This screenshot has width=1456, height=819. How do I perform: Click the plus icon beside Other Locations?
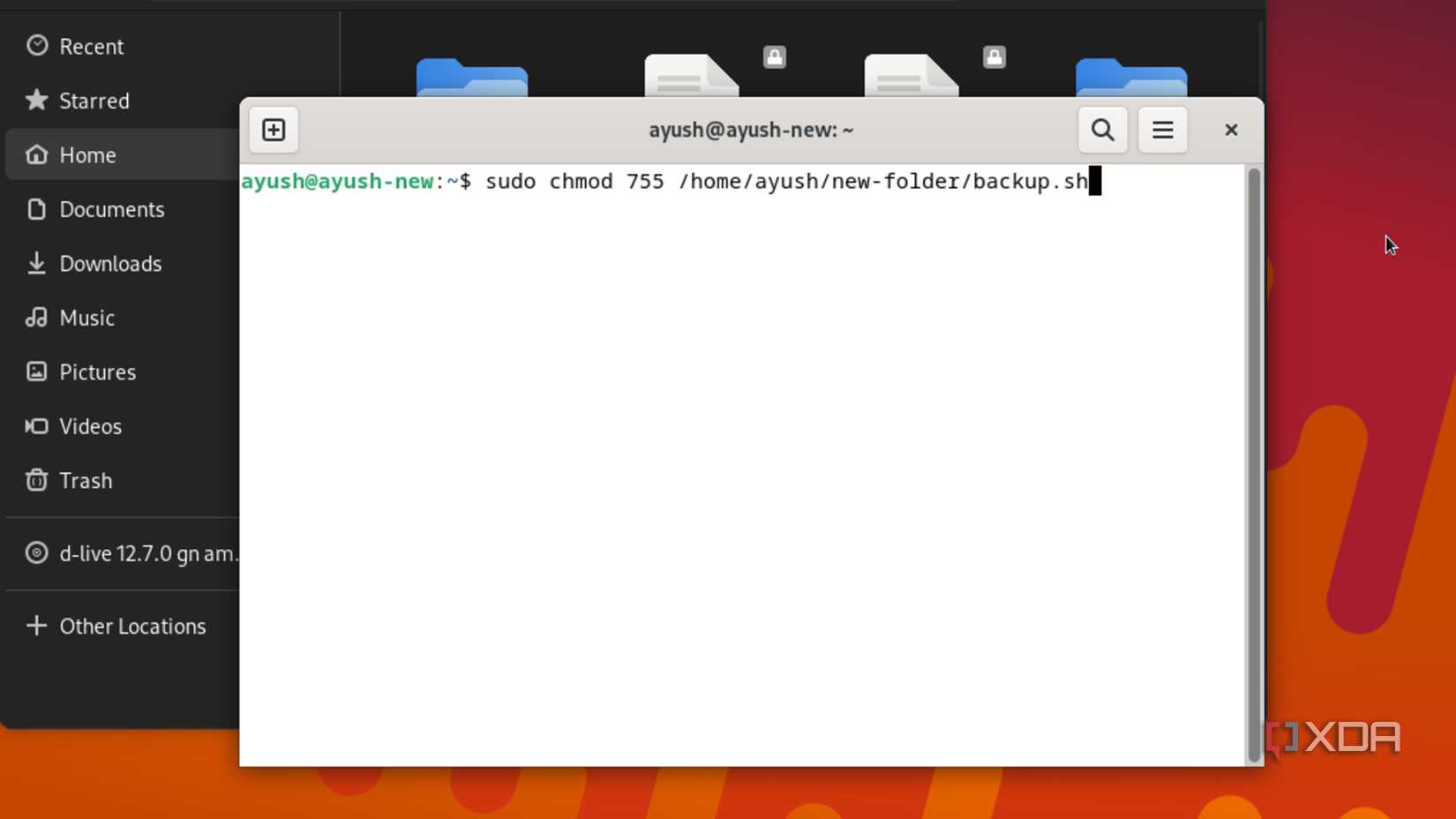pos(36,626)
